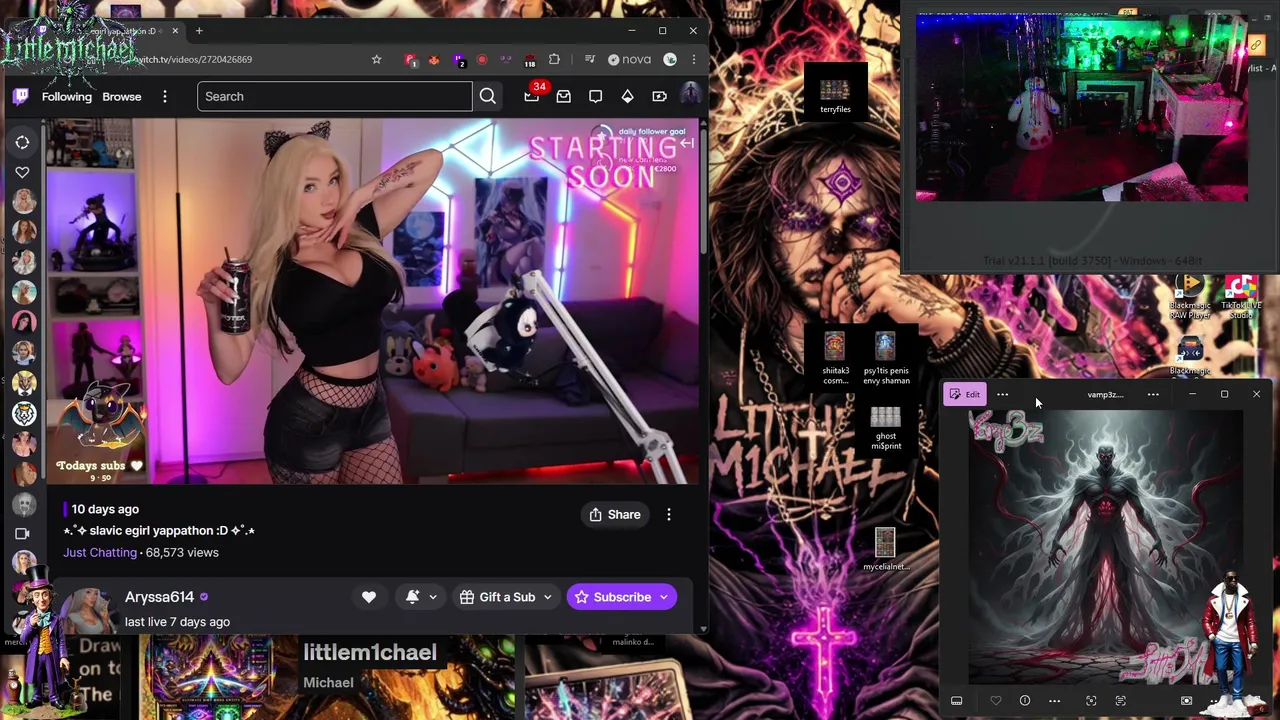Open the video options three-dot menu

pos(669,514)
